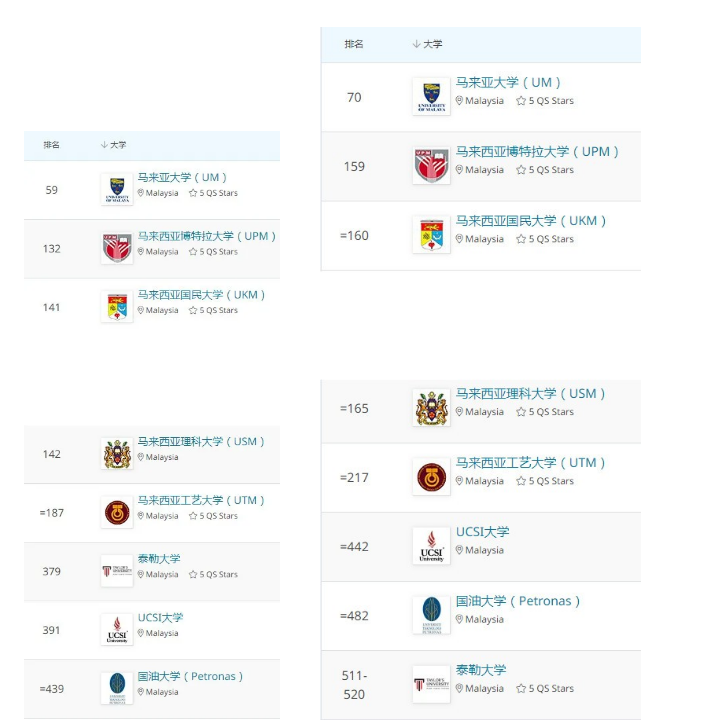726x724 pixels.
Task: Open the 马来西亚工艺大学 (UTM) link ranked =217
Action: point(531,463)
